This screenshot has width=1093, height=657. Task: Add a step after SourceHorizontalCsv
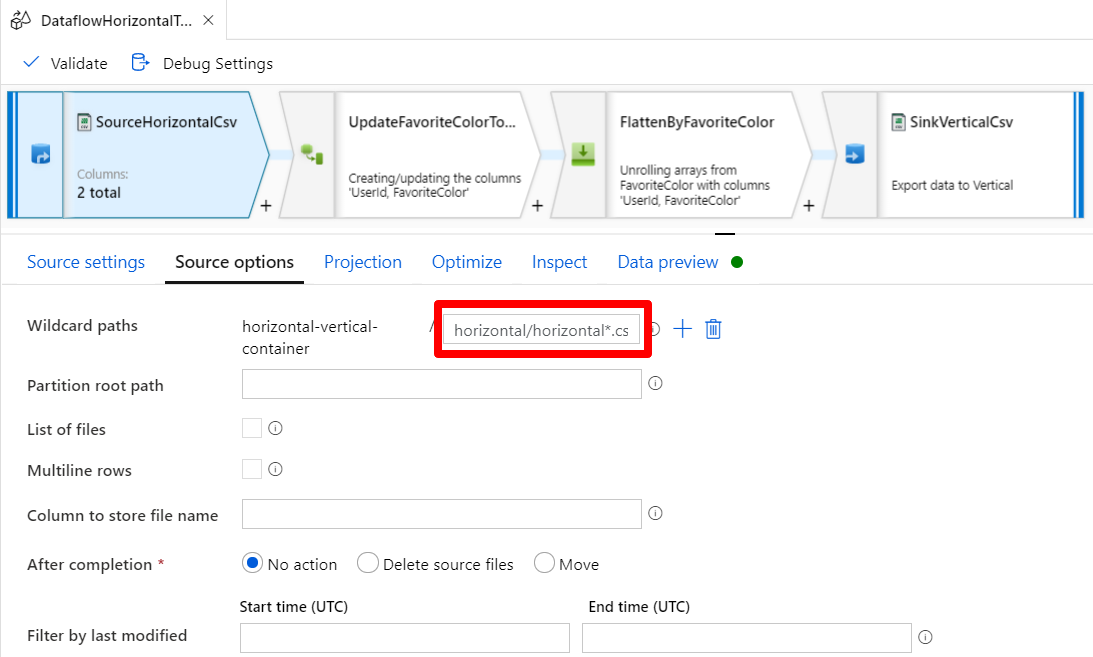(x=266, y=206)
